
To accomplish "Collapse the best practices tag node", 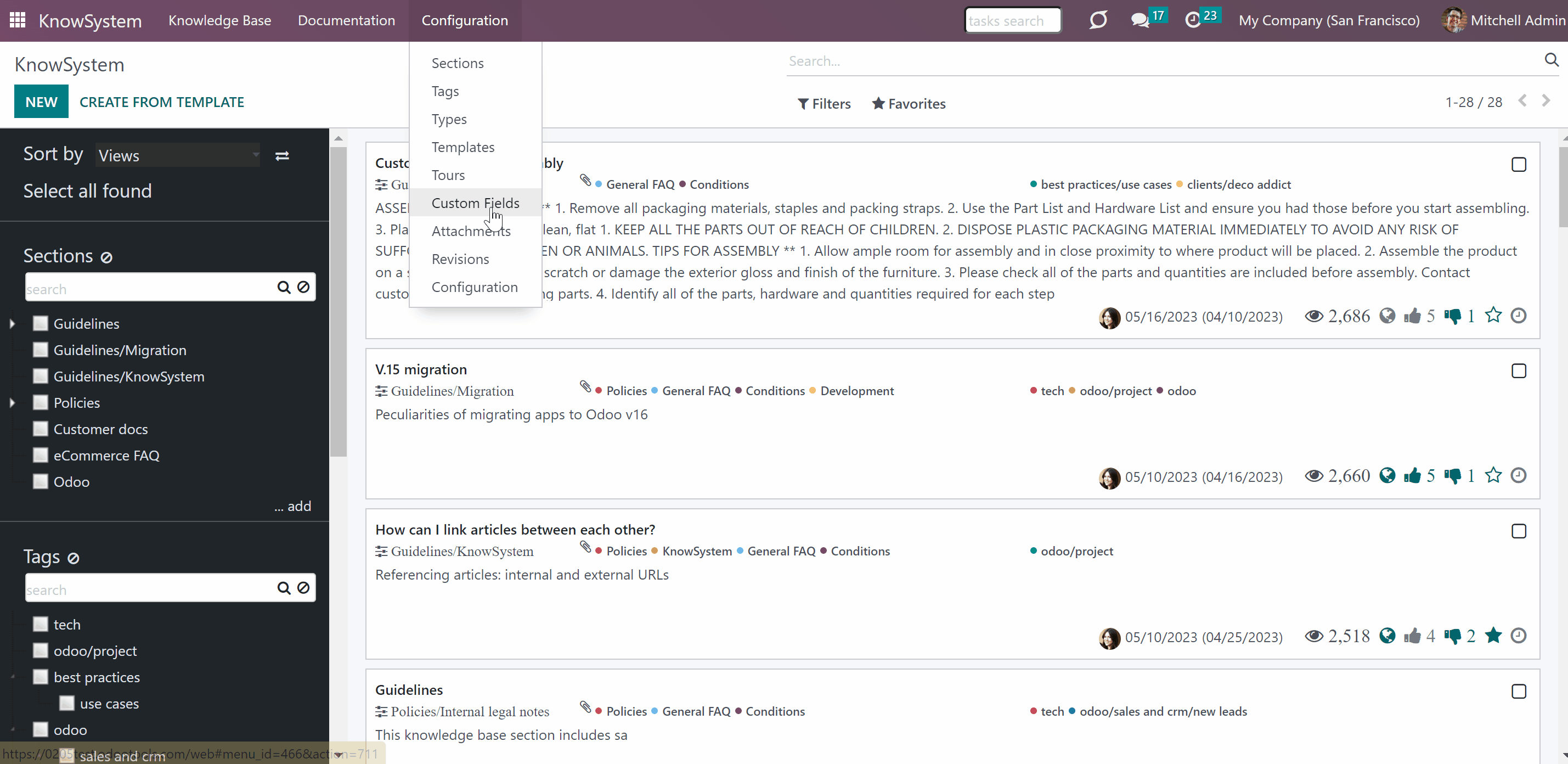I will (x=12, y=677).
